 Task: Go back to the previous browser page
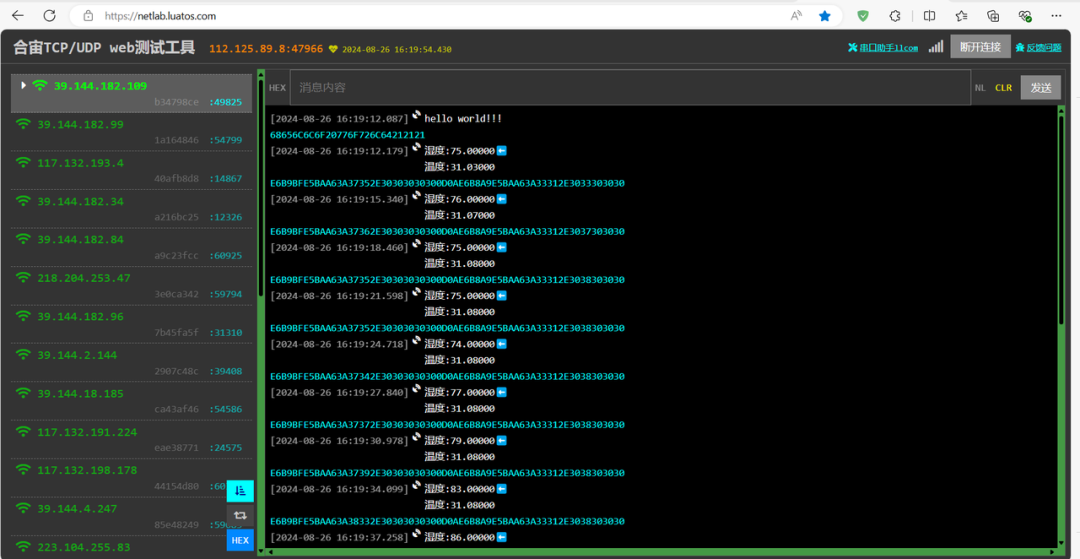tap(18, 15)
